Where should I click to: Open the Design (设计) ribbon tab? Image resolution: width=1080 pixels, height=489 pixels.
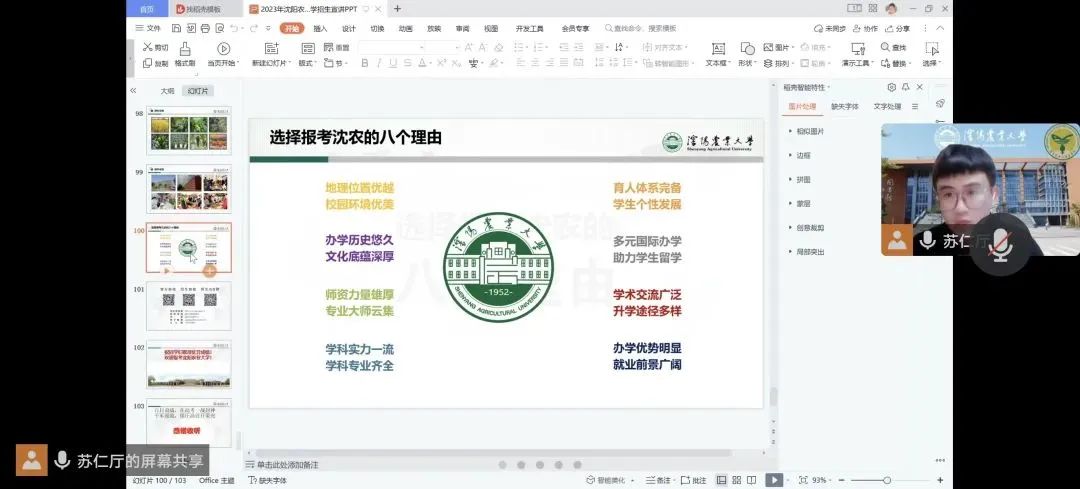pos(349,28)
